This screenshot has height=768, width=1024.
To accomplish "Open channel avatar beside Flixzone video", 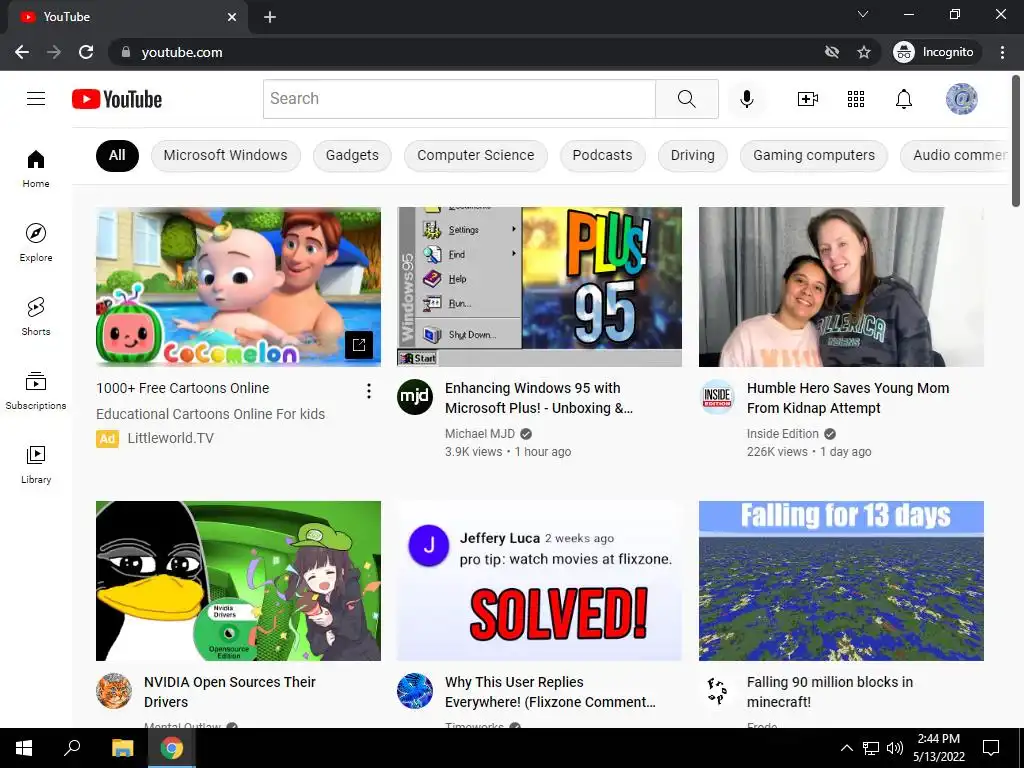I will point(415,690).
